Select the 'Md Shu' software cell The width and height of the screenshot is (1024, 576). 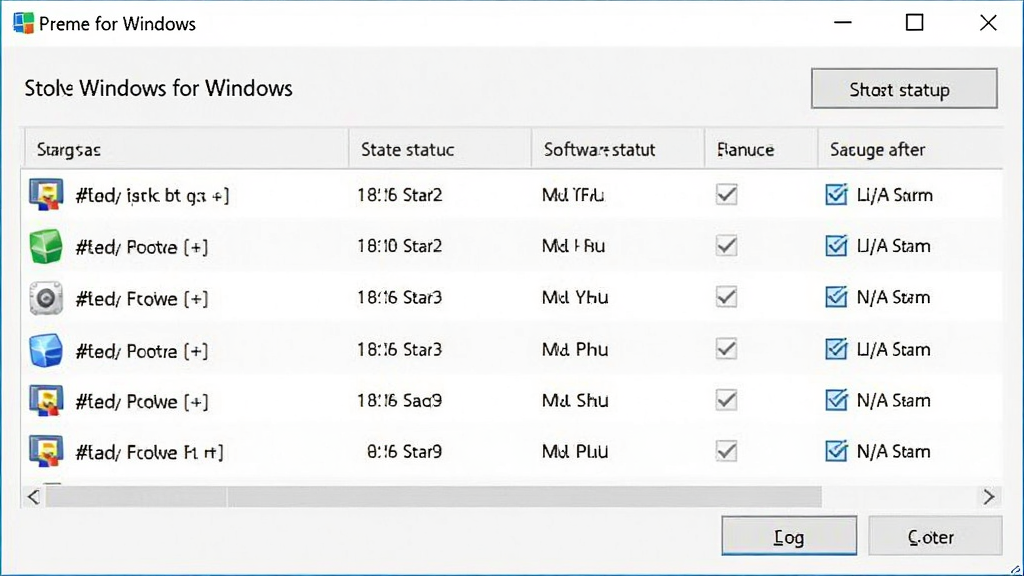pyautogui.click(x=575, y=400)
